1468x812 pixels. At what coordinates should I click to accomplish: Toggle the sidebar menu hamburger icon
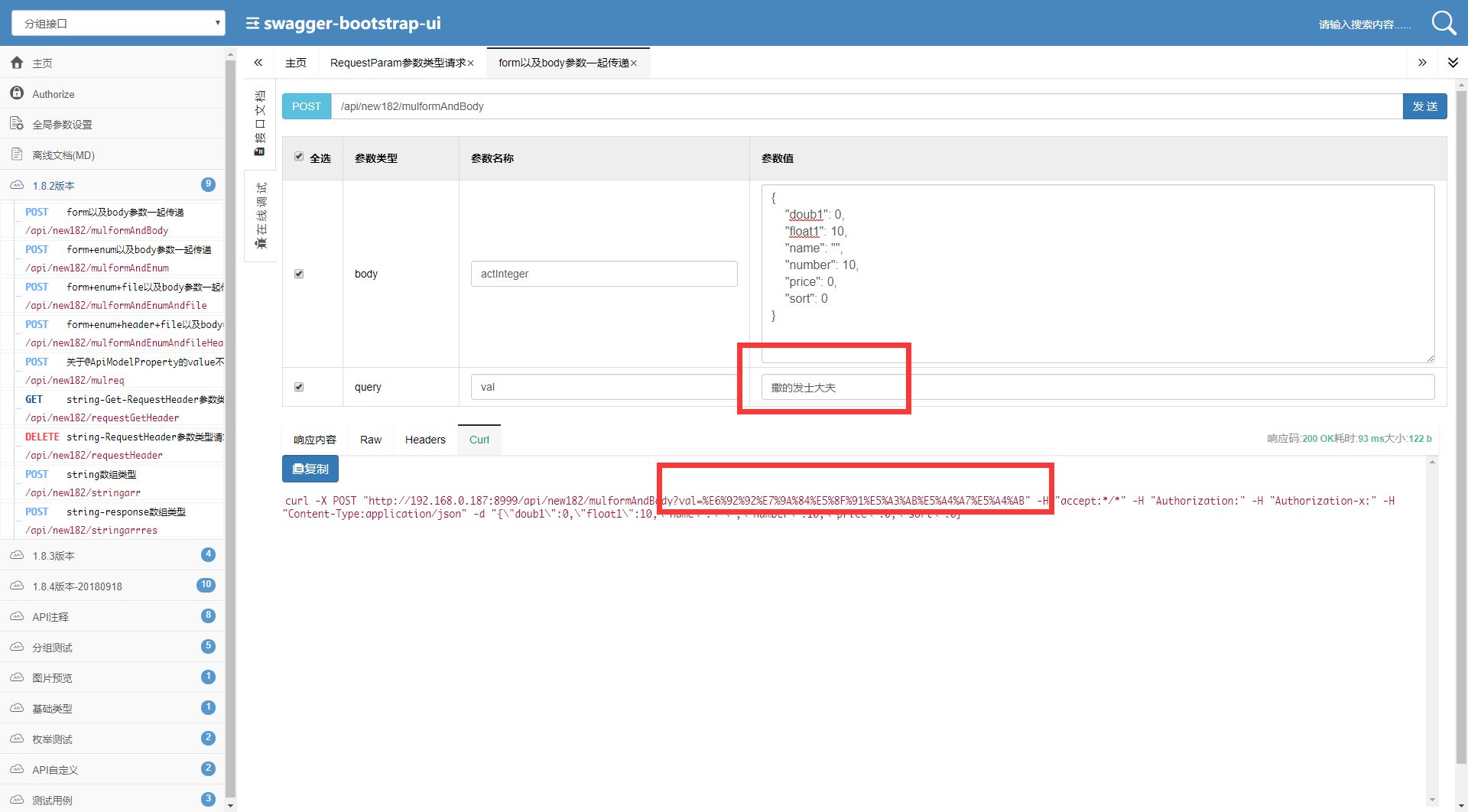(252, 24)
